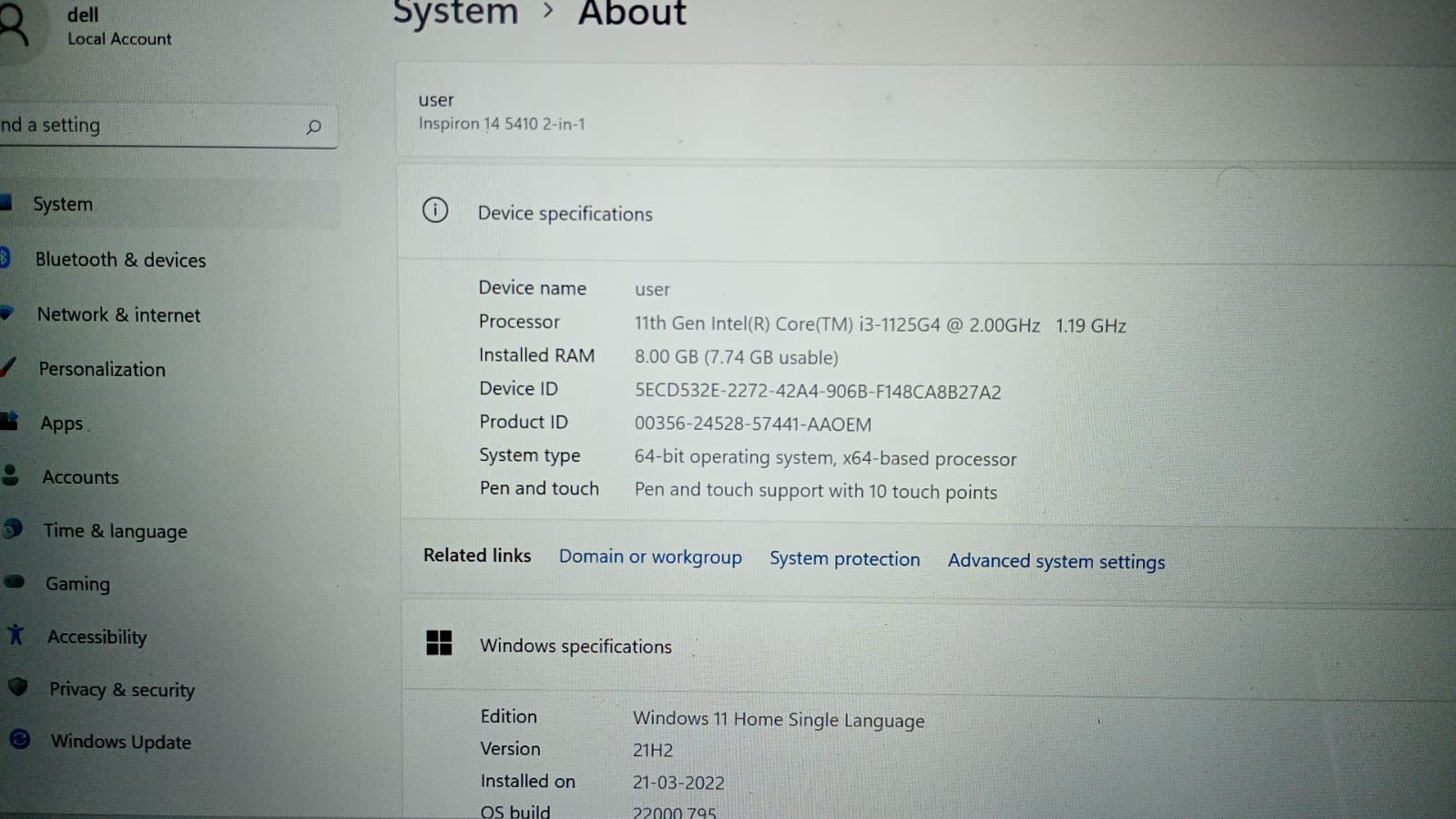Click the Device specifications info icon

coord(435,210)
